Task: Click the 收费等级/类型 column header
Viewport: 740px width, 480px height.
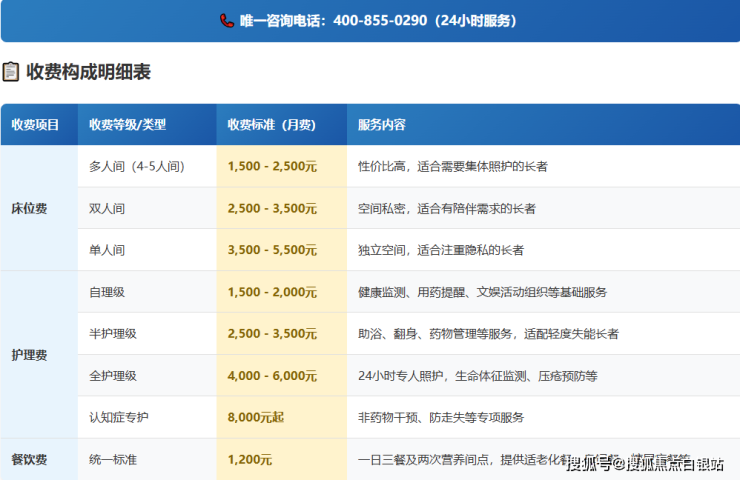Action: pyautogui.click(x=127, y=125)
